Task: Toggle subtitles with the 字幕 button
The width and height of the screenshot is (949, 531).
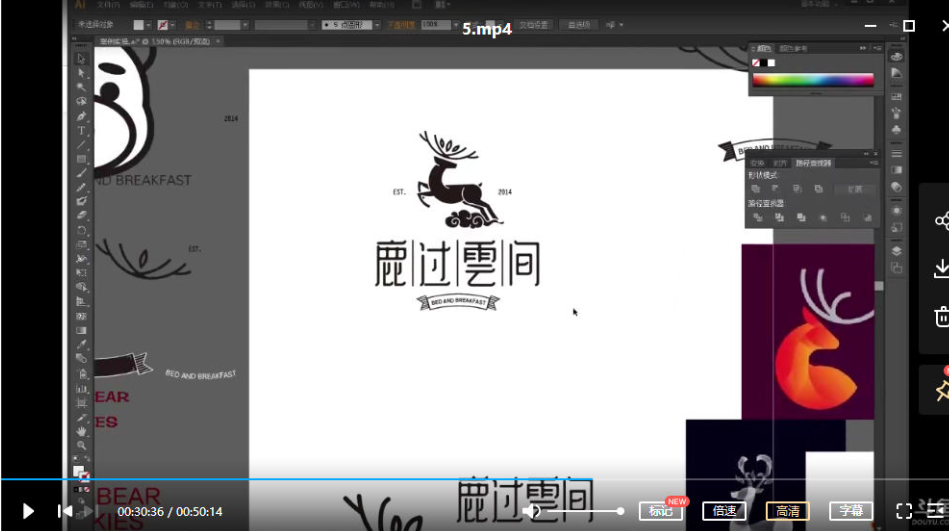Action: pos(851,511)
